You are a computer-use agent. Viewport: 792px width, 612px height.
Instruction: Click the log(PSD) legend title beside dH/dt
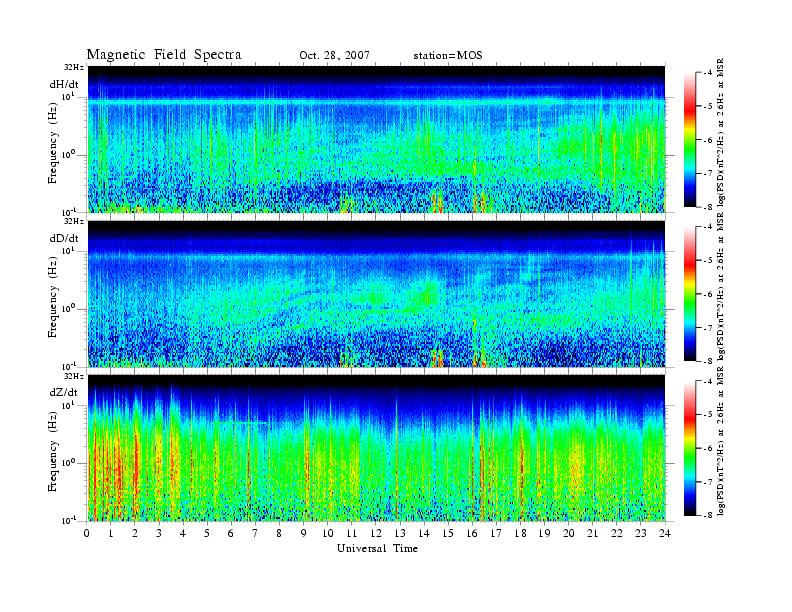click(x=721, y=132)
